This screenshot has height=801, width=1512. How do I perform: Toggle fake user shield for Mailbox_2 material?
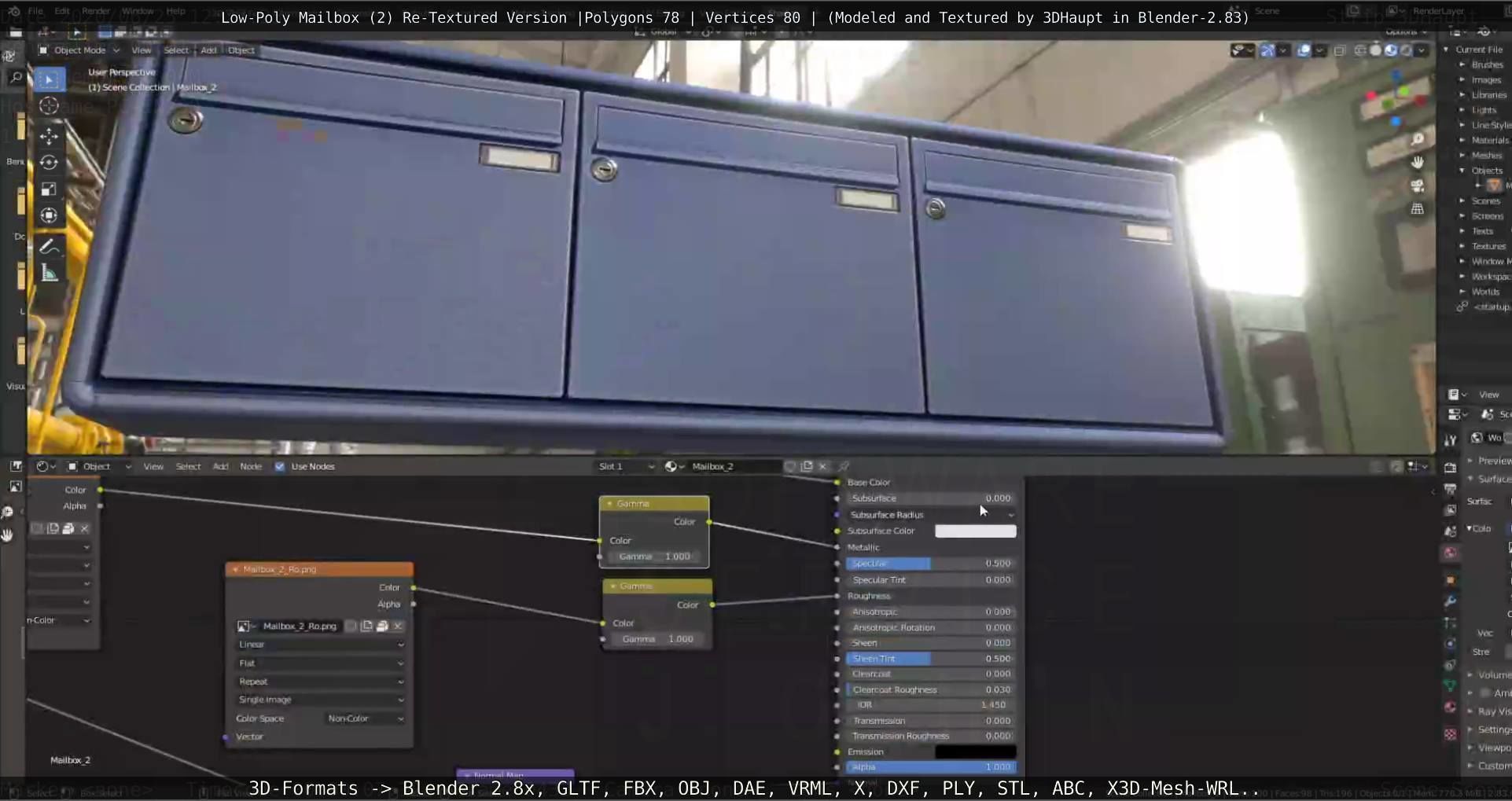(x=790, y=466)
